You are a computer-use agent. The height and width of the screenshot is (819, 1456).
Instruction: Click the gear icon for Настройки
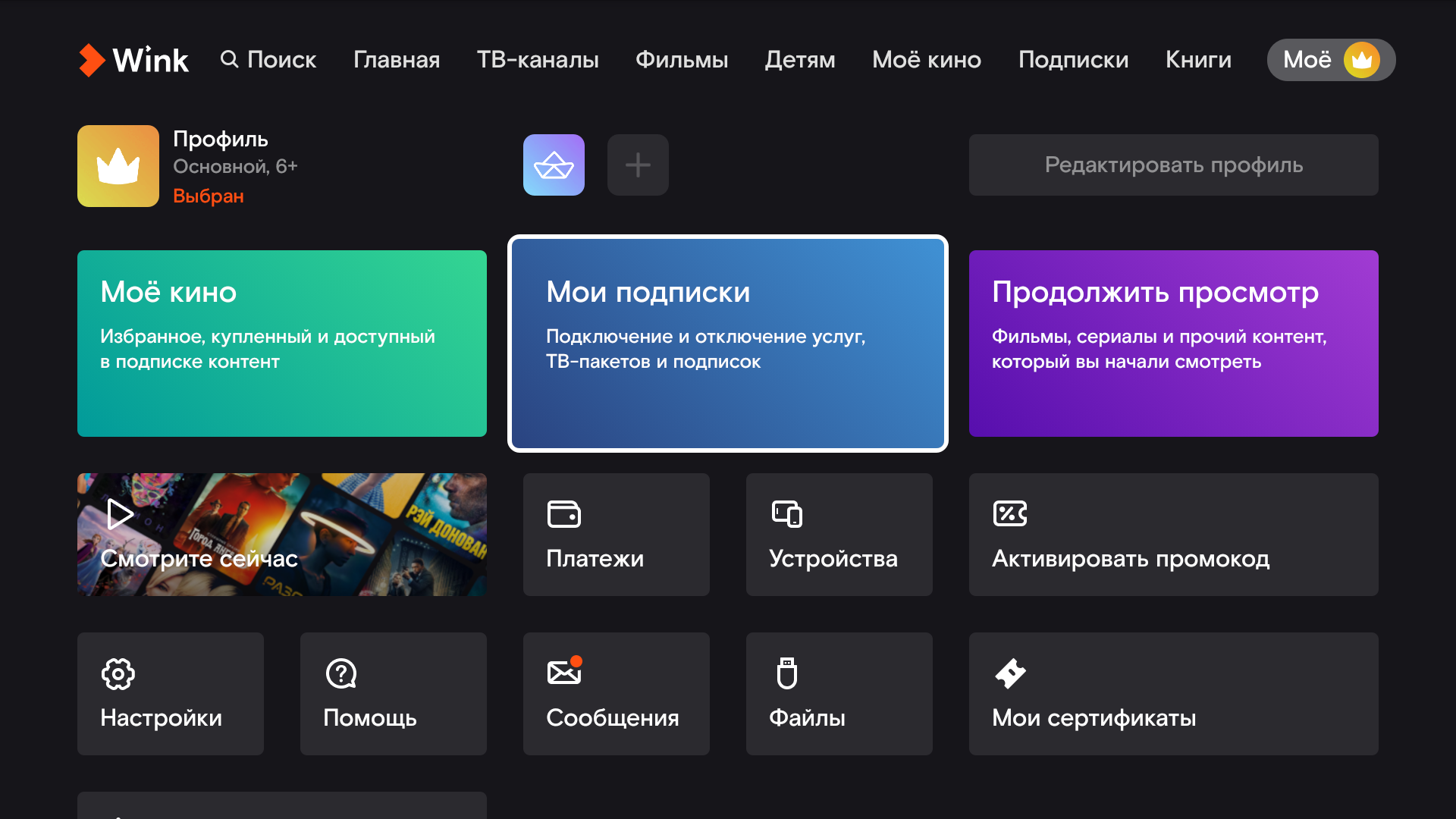point(118,673)
